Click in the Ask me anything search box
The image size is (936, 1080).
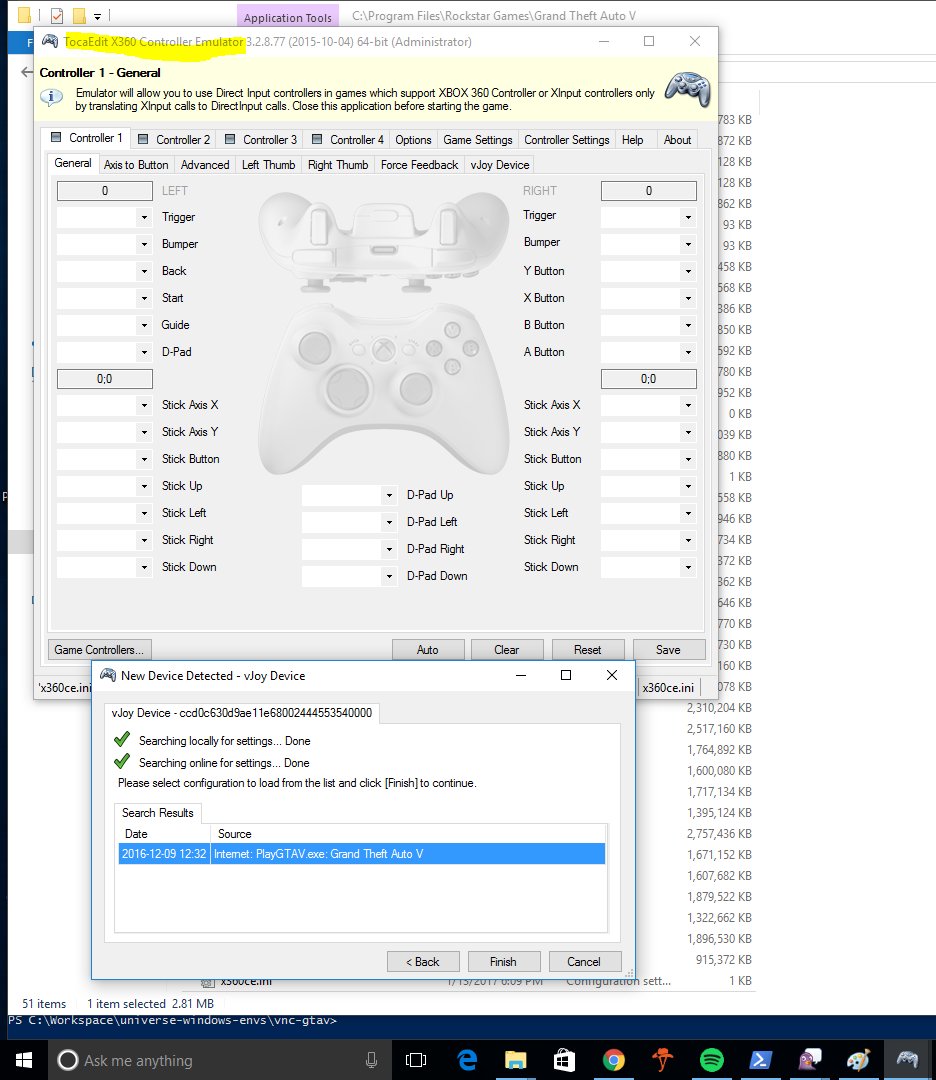click(x=220, y=1060)
